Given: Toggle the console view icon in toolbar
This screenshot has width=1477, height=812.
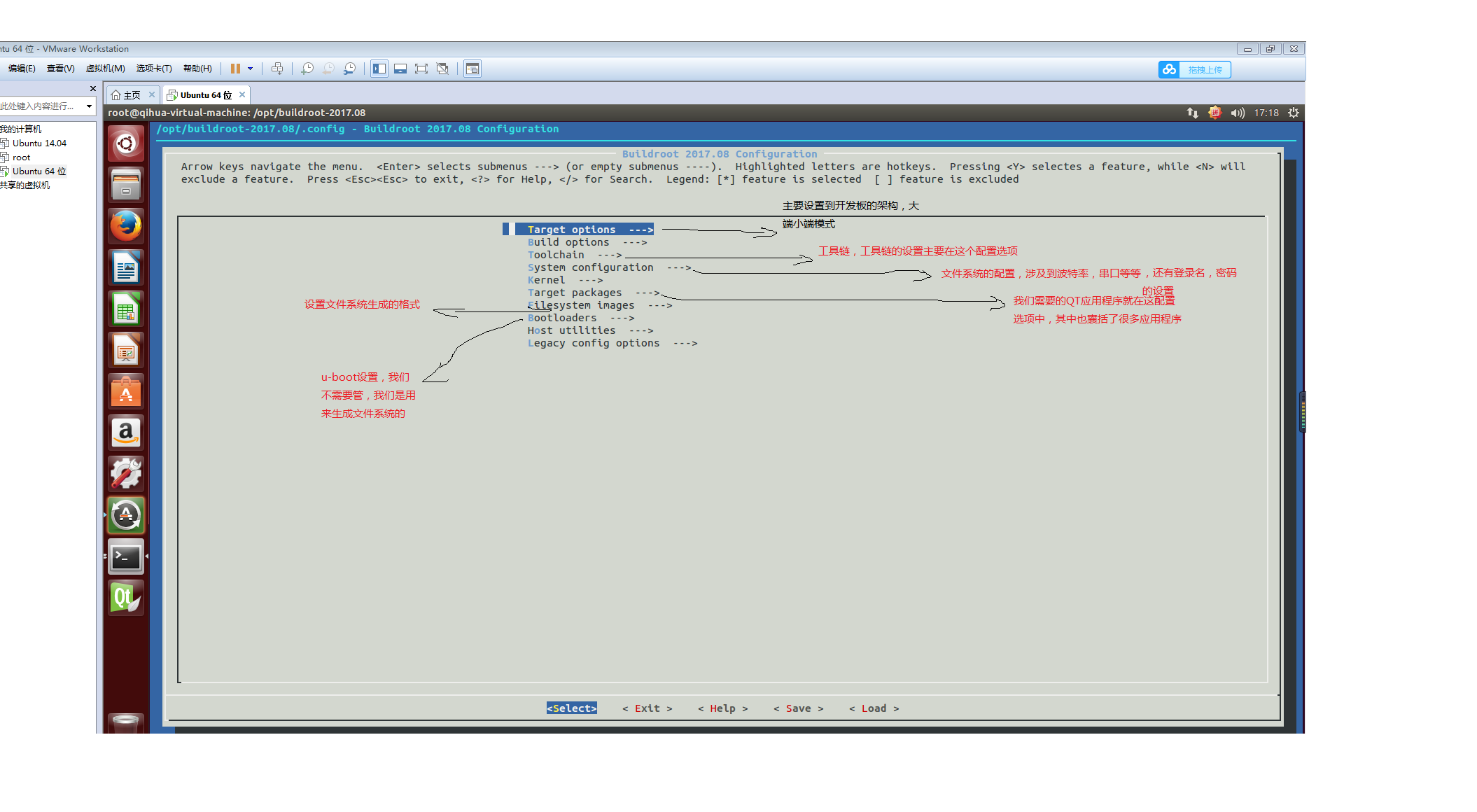Looking at the screenshot, I should [x=472, y=69].
